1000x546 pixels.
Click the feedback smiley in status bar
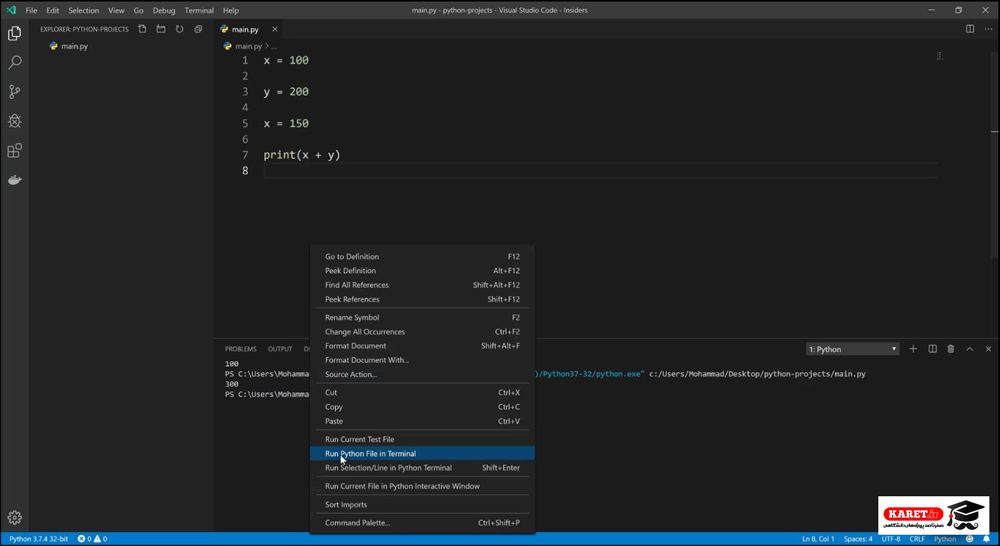click(970, 539)
